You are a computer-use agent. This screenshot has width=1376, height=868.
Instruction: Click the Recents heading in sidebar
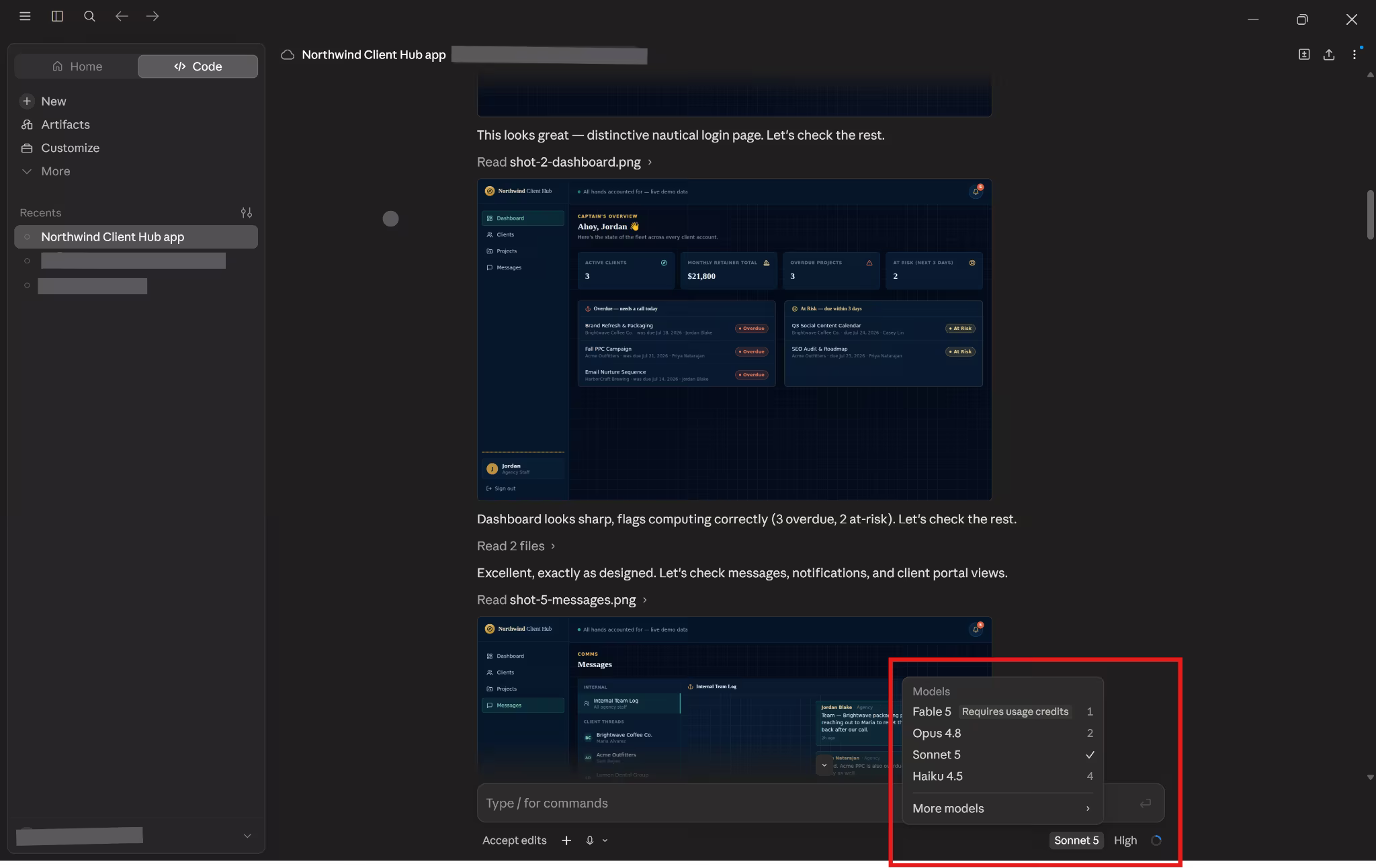coord(40,213)
